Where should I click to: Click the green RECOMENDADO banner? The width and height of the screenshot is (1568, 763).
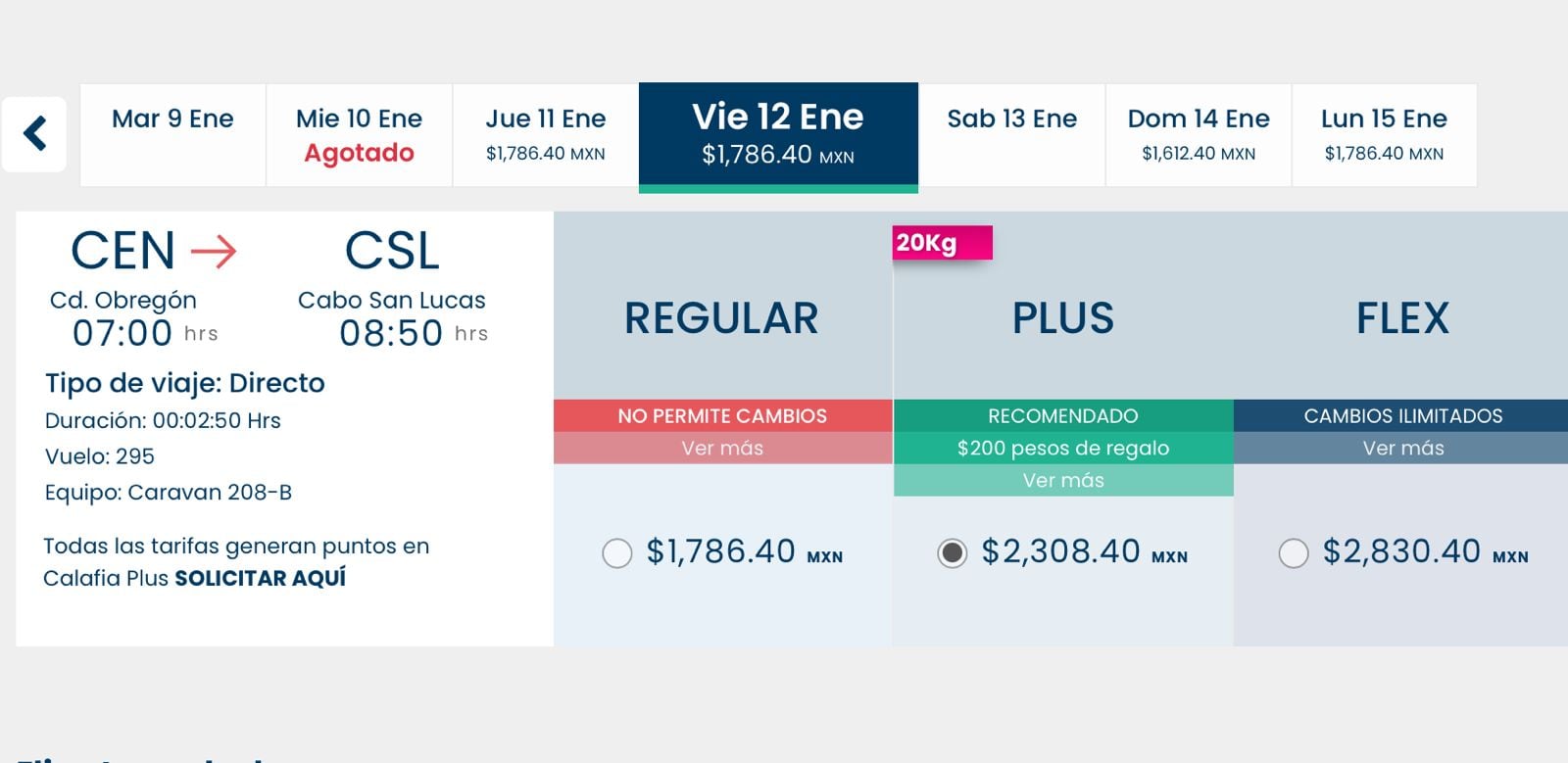click(x=1063, y=416)
